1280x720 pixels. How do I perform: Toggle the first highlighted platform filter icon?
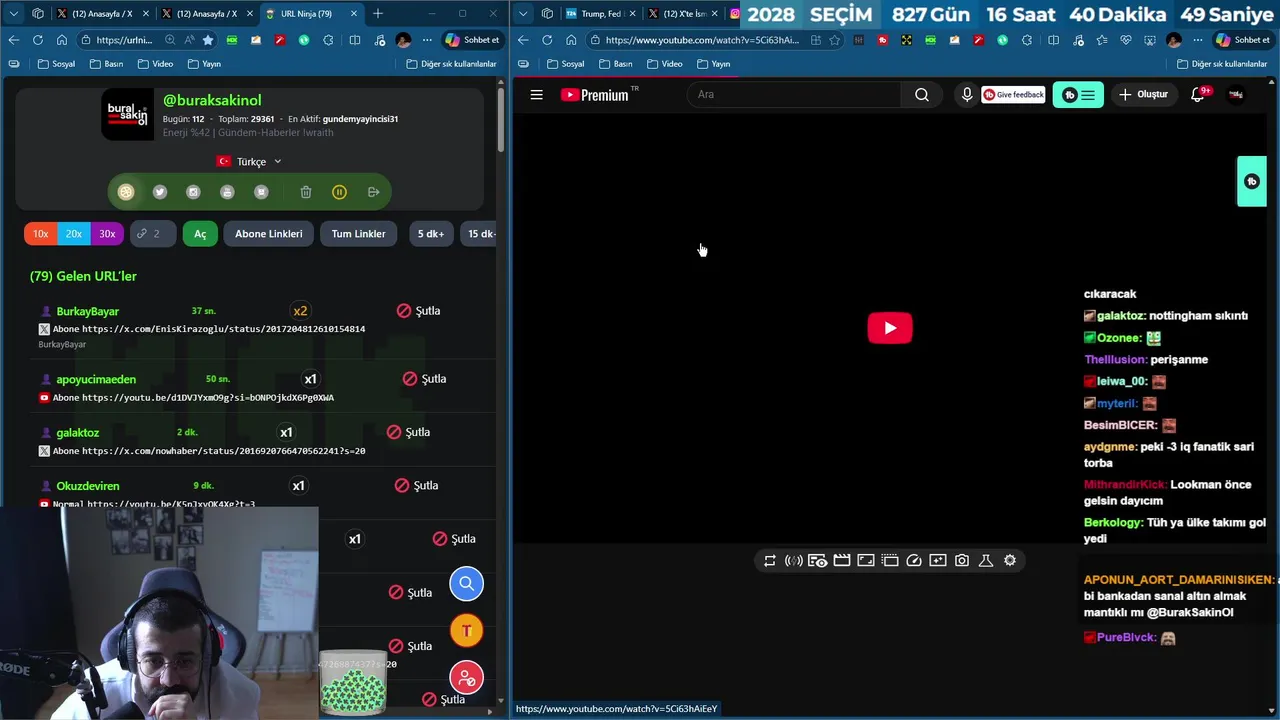click(126, 192)
